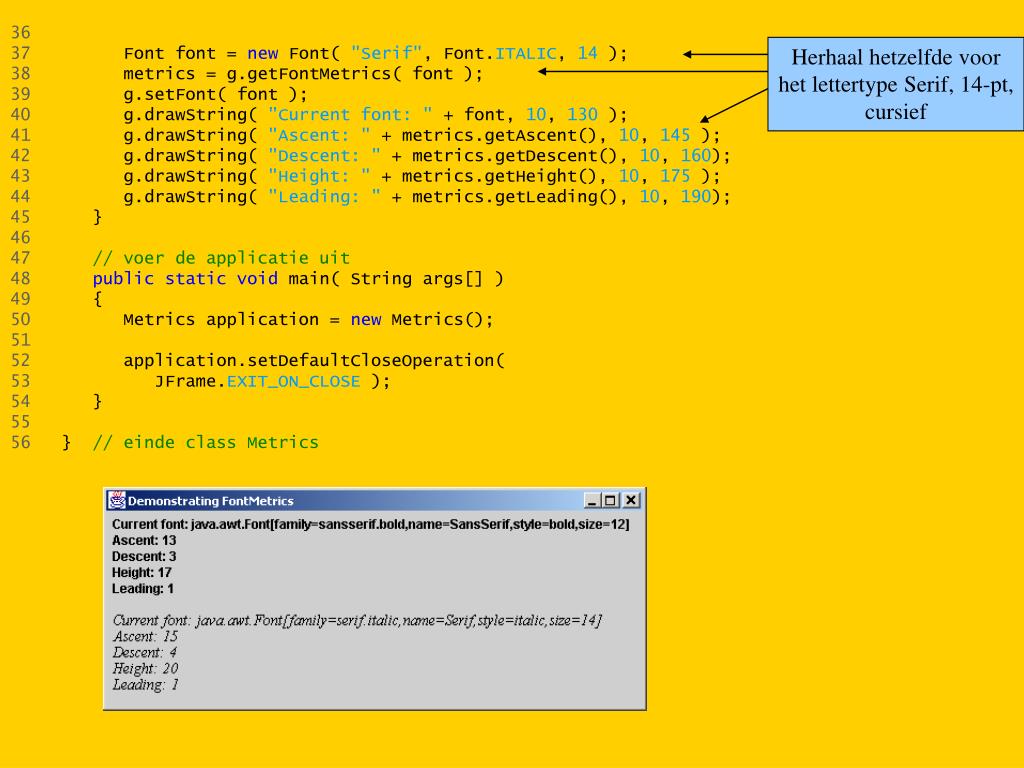This screenshot has height=768, width=1024.
Task: Click the italic 'Descent: 4' text
Action: pos(144,652)
